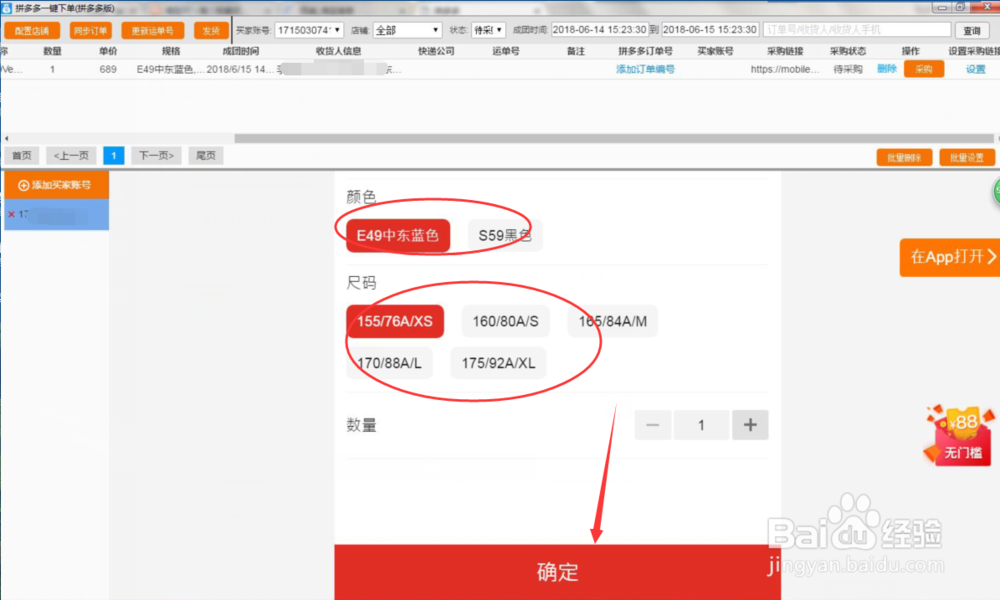
Task: Click the 采购状态 column header
Action: (848, 51)
